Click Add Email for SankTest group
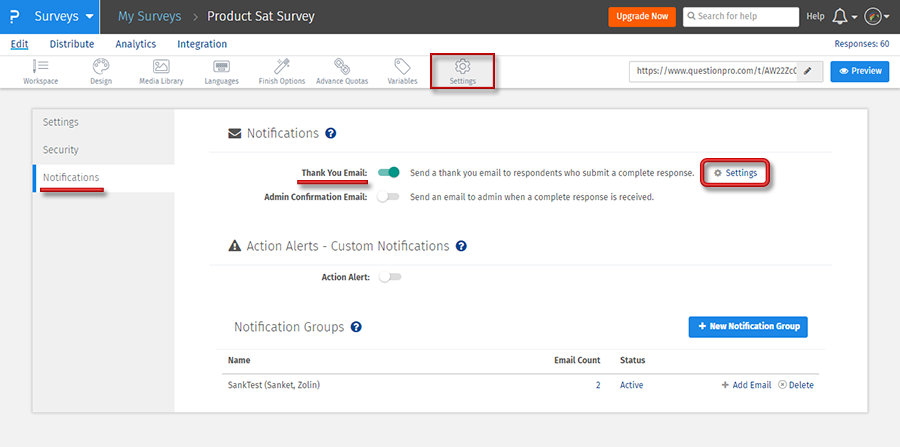 click(x=746, y=385)
